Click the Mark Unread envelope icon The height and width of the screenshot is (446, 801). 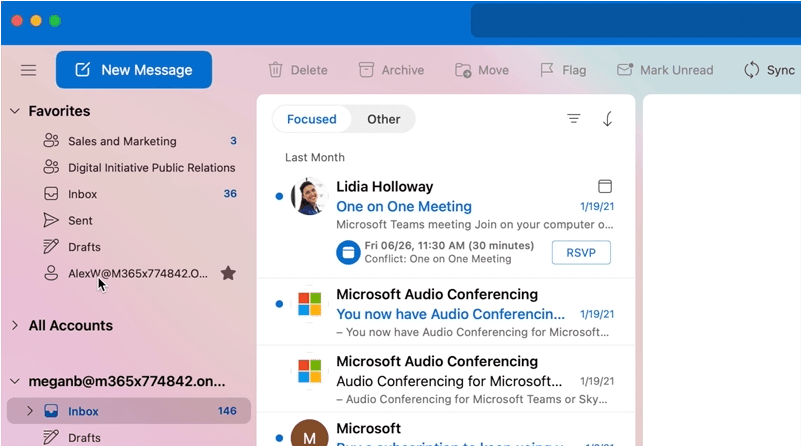click(625, 70)
